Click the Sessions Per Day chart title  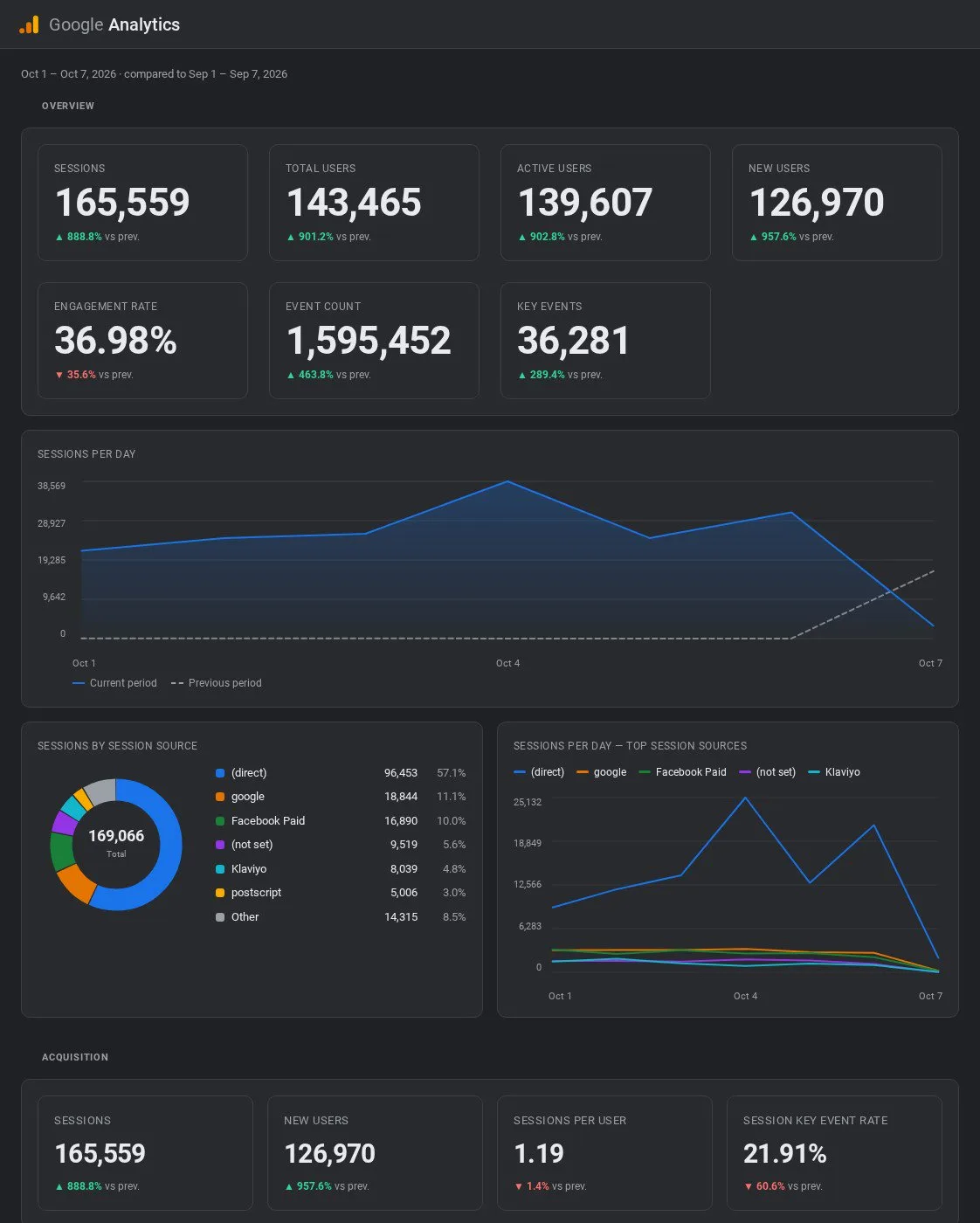[x=86, y=454]
